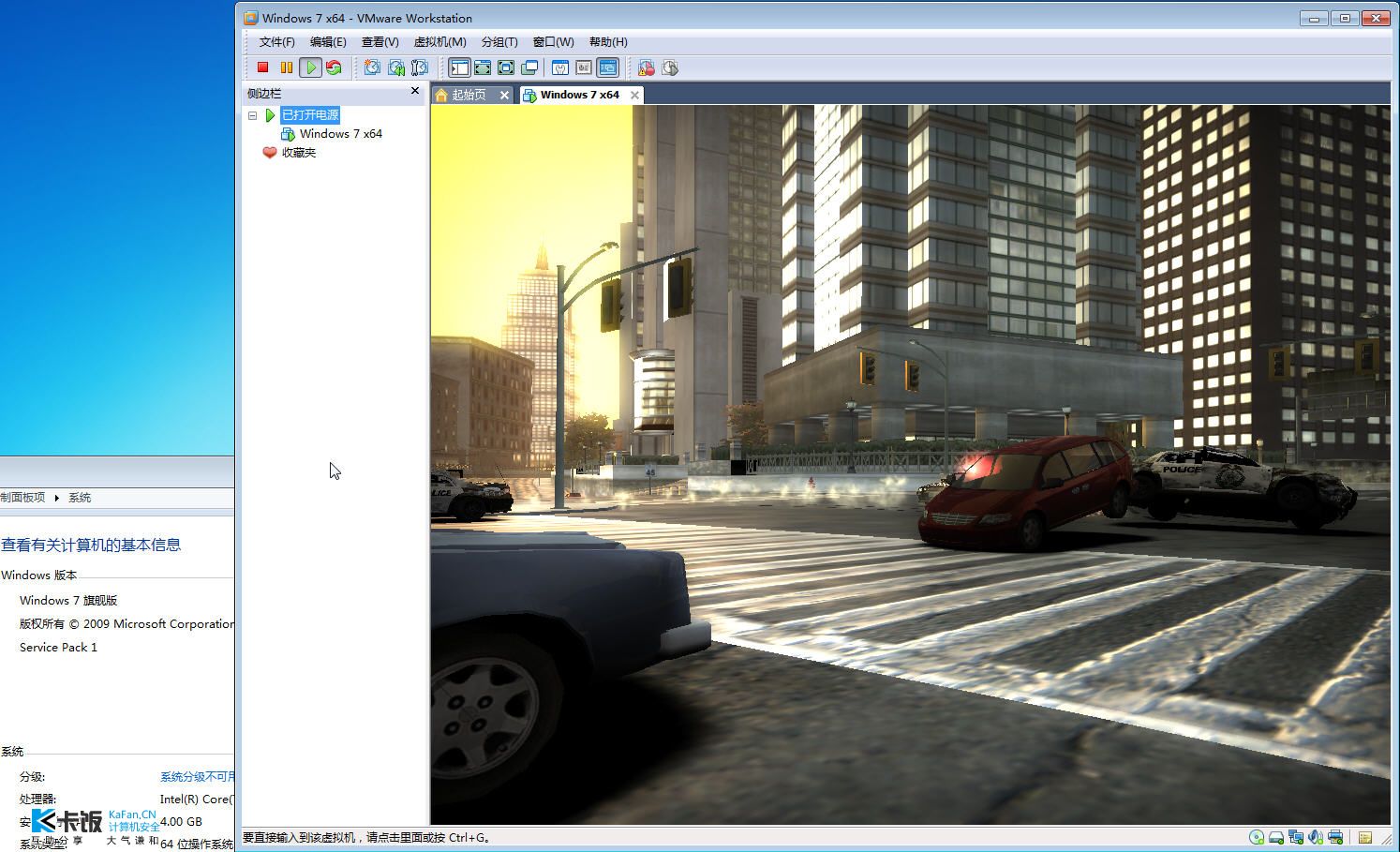Click the capture movie toolbar icon

[646, 67]
